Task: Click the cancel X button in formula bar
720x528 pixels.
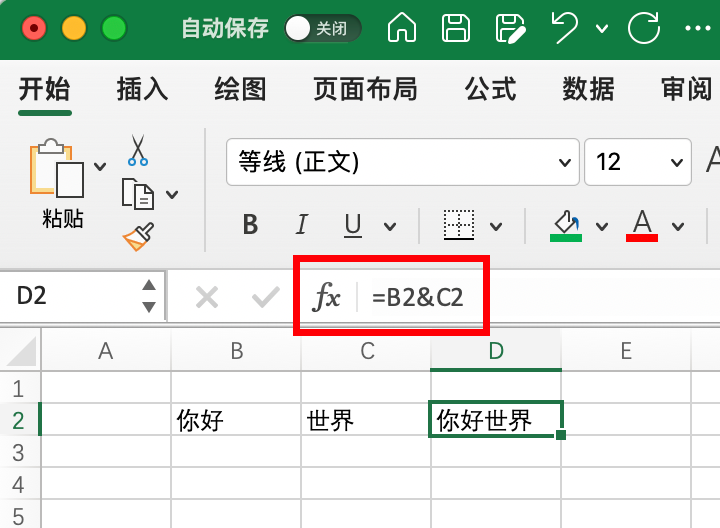Action: [x=207, y=297]
